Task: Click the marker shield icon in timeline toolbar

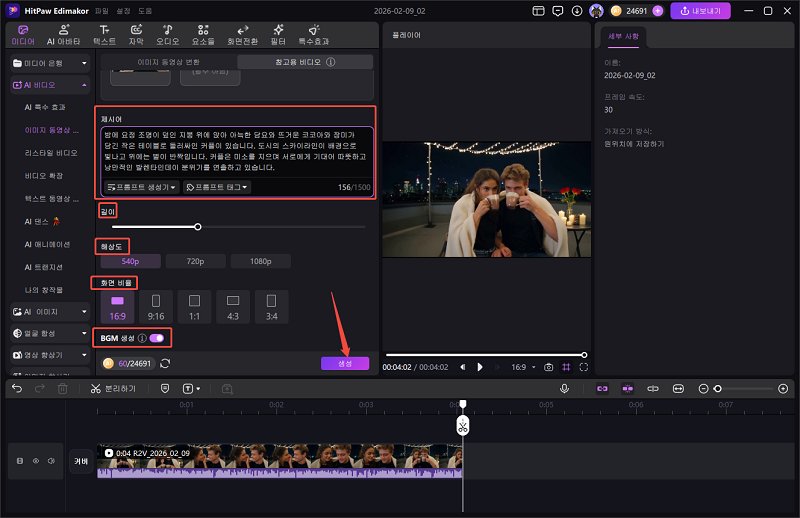Action: coord(165,389)
